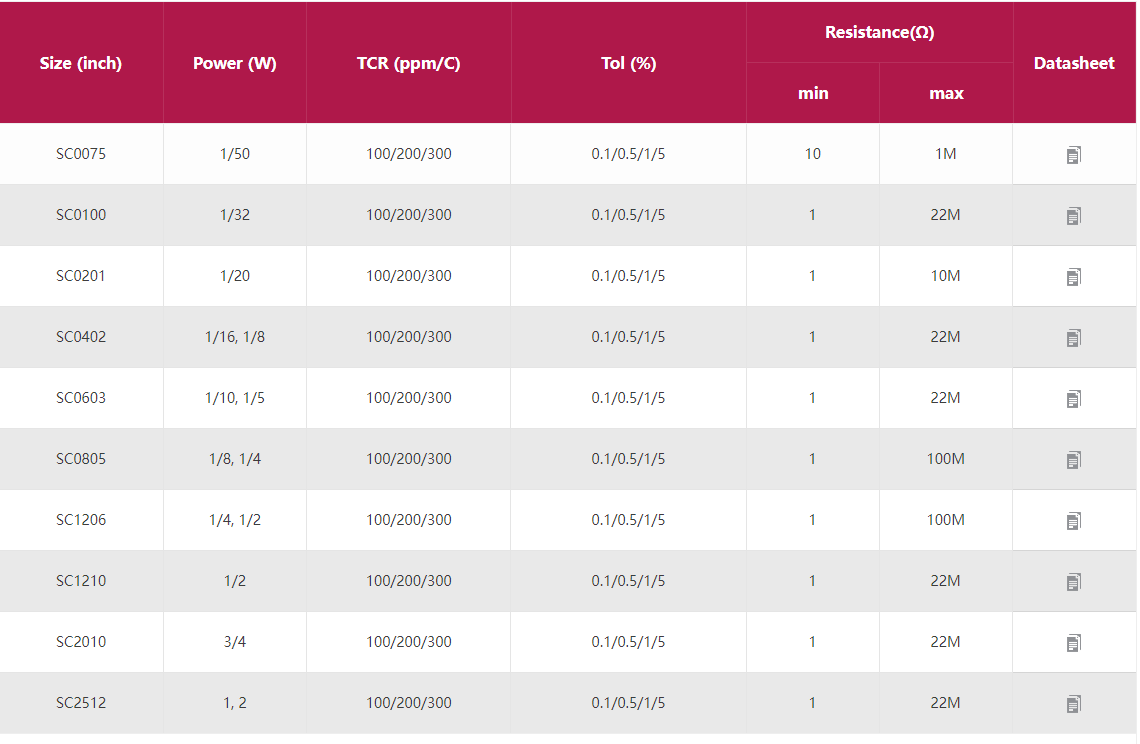Click the Resistance max sub-header
This screenshot has width=1140, height=744.
(946, 93)
